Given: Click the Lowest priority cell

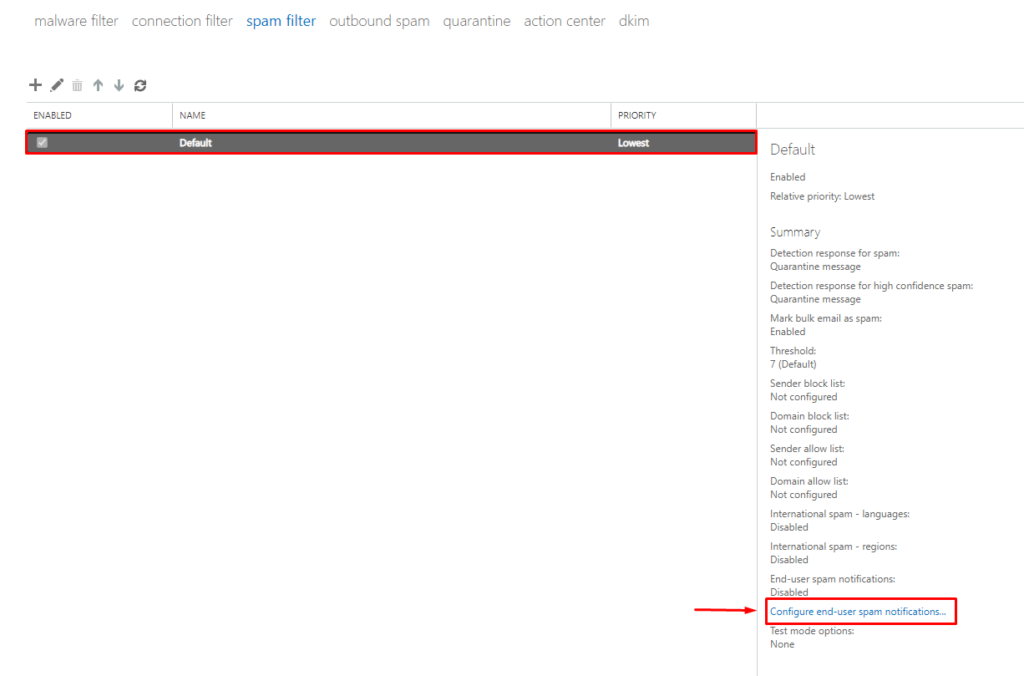Looking at the screenshot, I should (x=633, y=143).
